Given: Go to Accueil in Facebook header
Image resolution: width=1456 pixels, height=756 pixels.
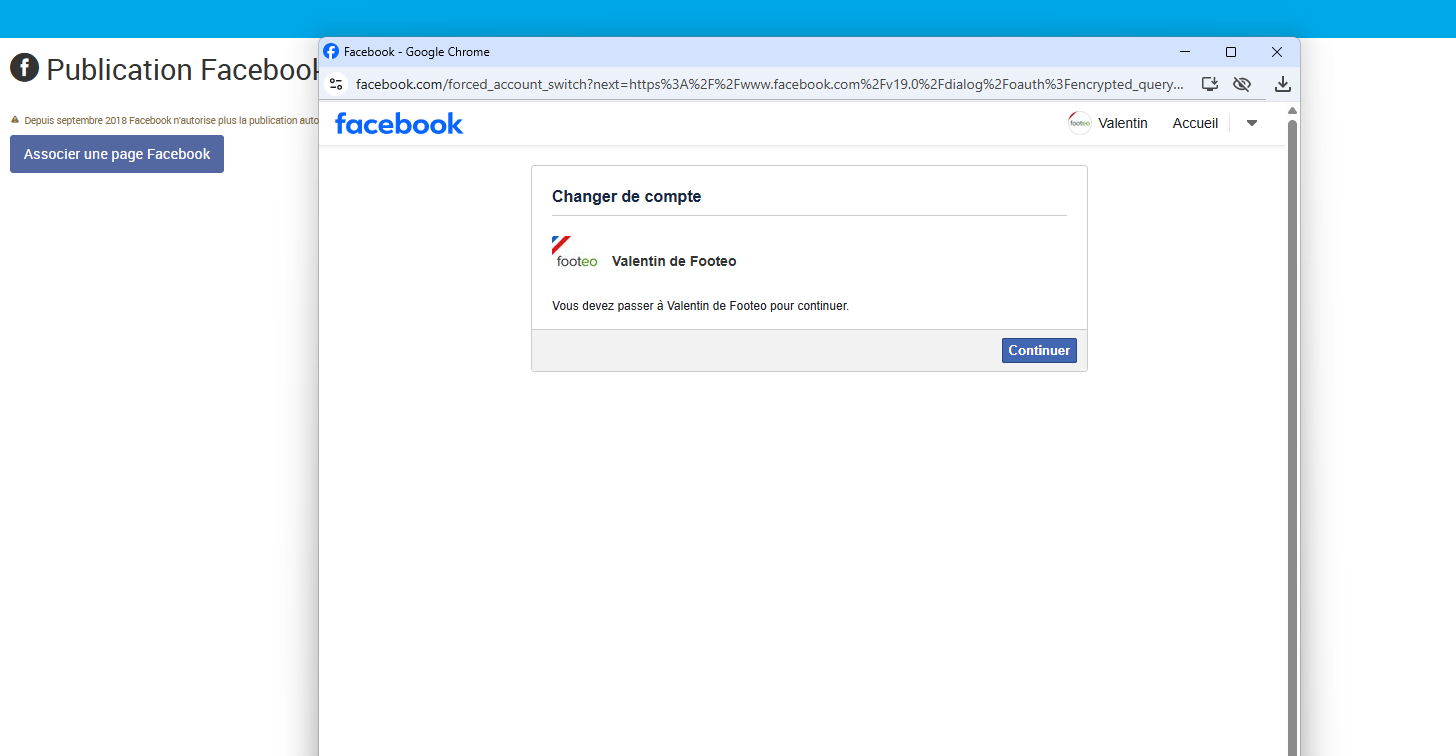Looking at the screenshot, I should point(1195,123).
